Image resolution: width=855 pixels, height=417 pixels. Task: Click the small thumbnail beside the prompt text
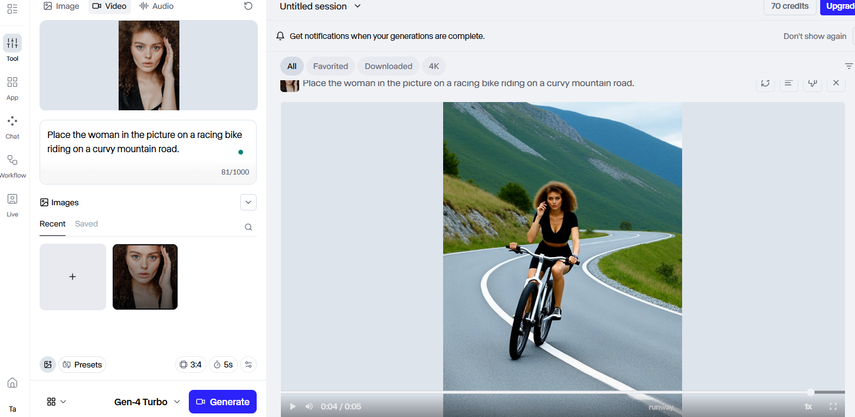[290, 85]
